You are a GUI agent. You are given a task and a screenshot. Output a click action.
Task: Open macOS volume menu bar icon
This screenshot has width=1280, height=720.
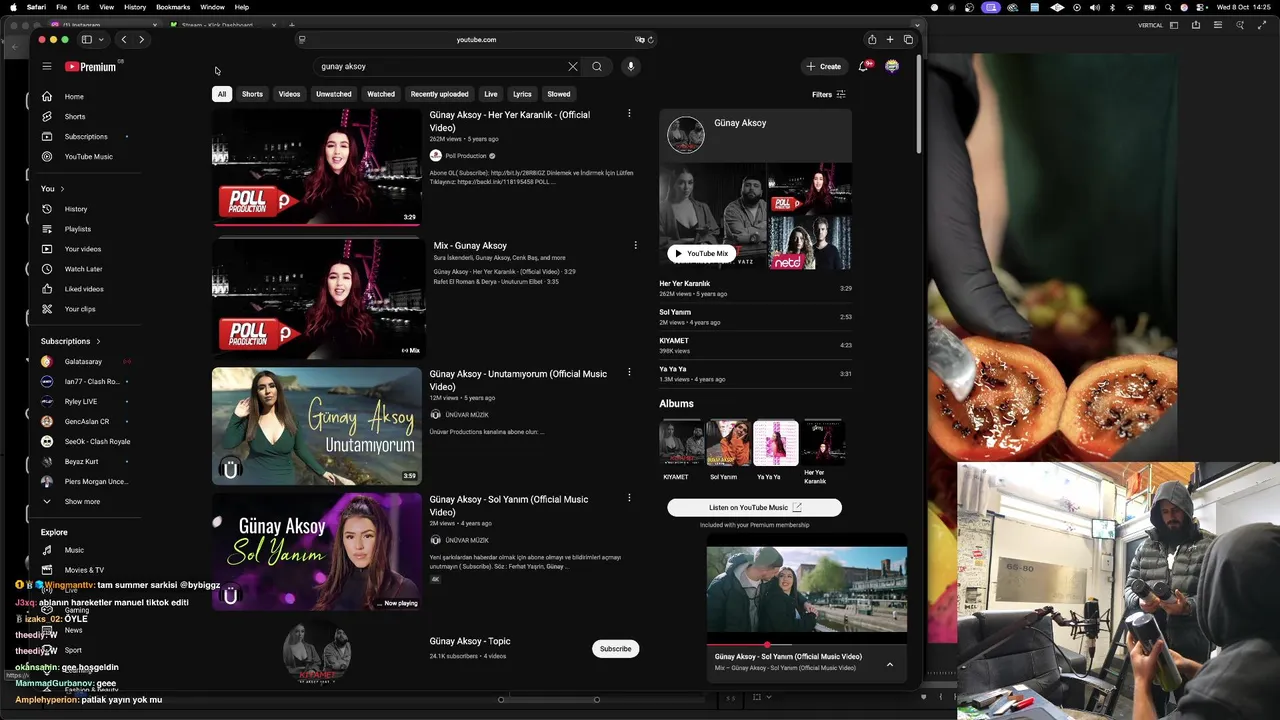(x=1095, y=7)
